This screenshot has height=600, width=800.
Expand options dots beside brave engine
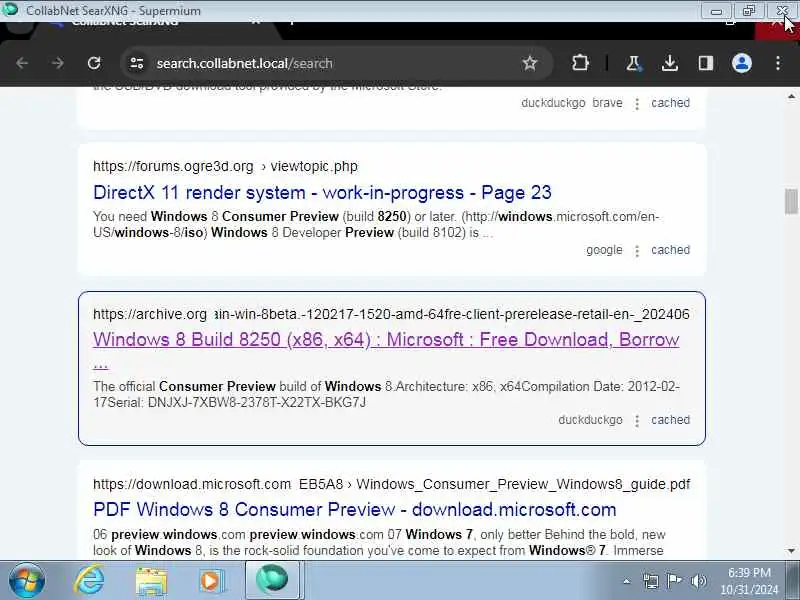click(637, 104)
